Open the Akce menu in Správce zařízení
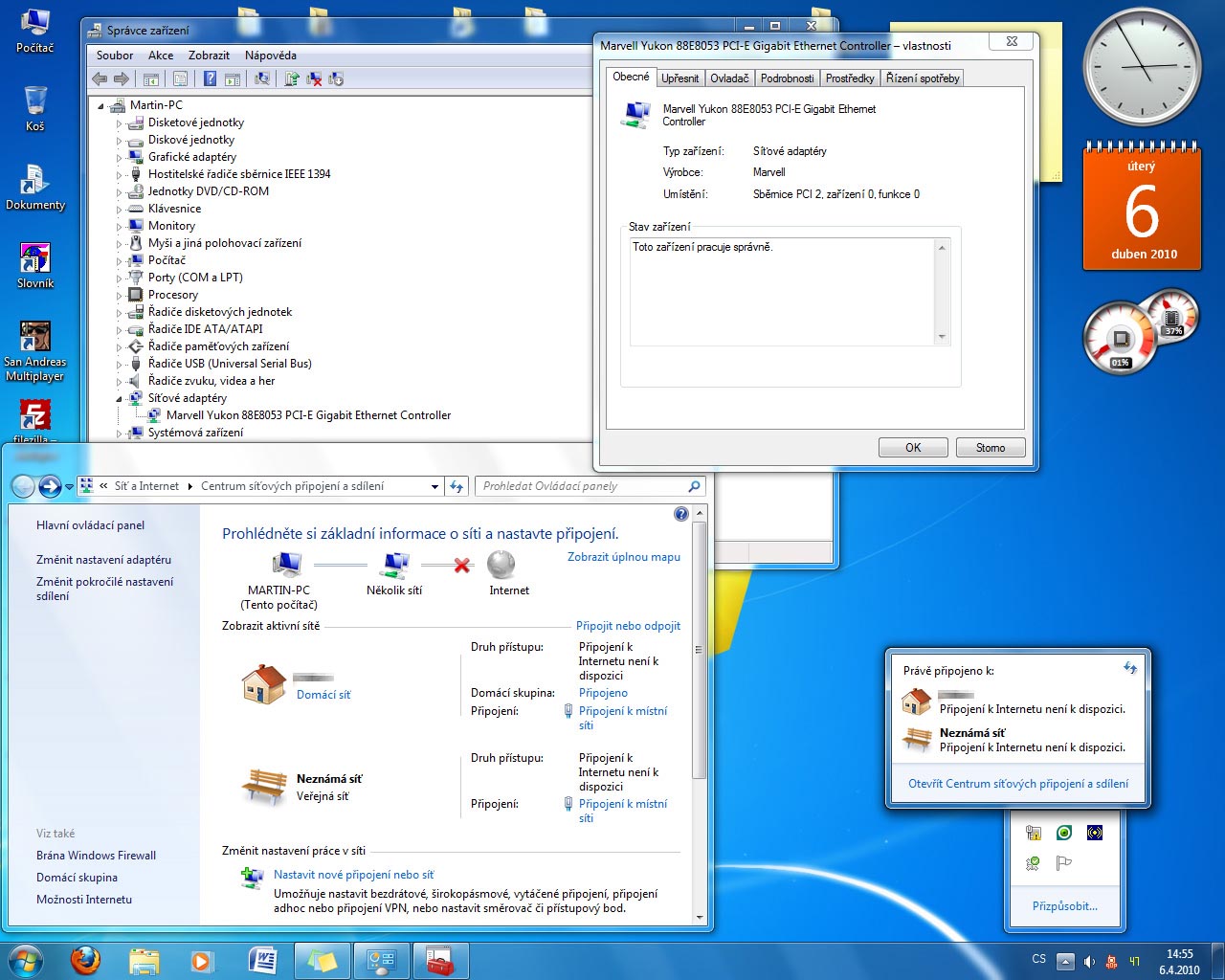This screenshot has width=1225, height=980. pyautogui.click(x=161, y=56)
